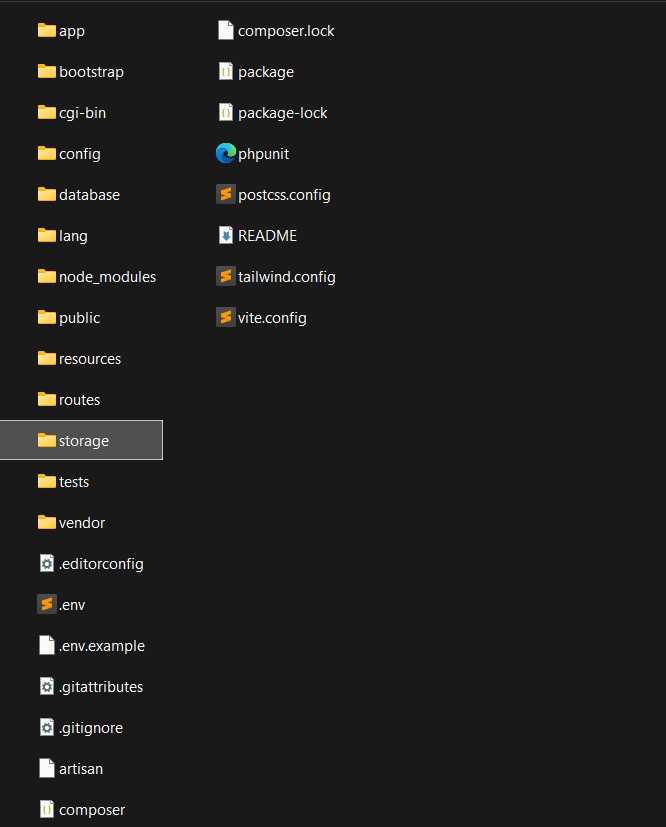
Task: Select the config folder icon
Action: [x=46, y=153]
